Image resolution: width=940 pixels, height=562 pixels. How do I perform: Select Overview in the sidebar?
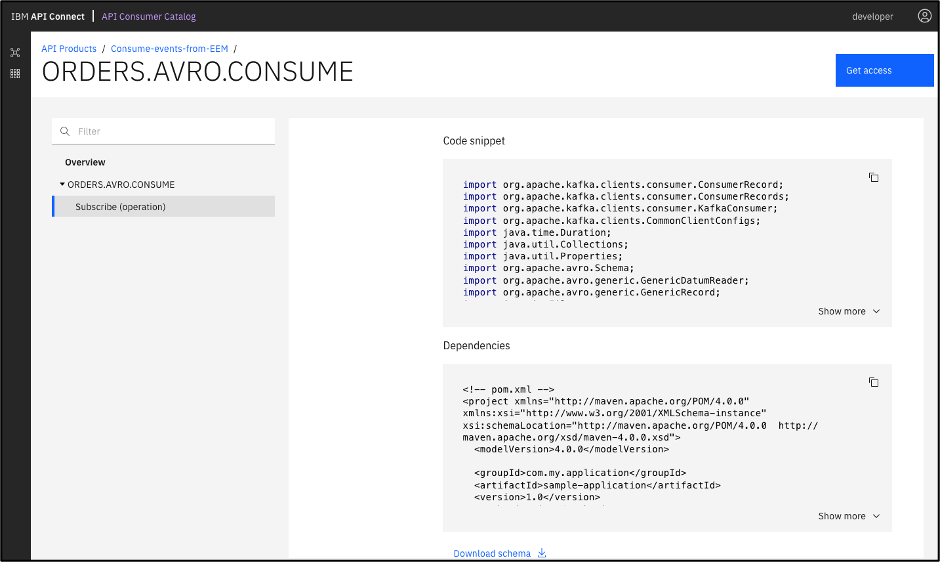pos(85,163)
